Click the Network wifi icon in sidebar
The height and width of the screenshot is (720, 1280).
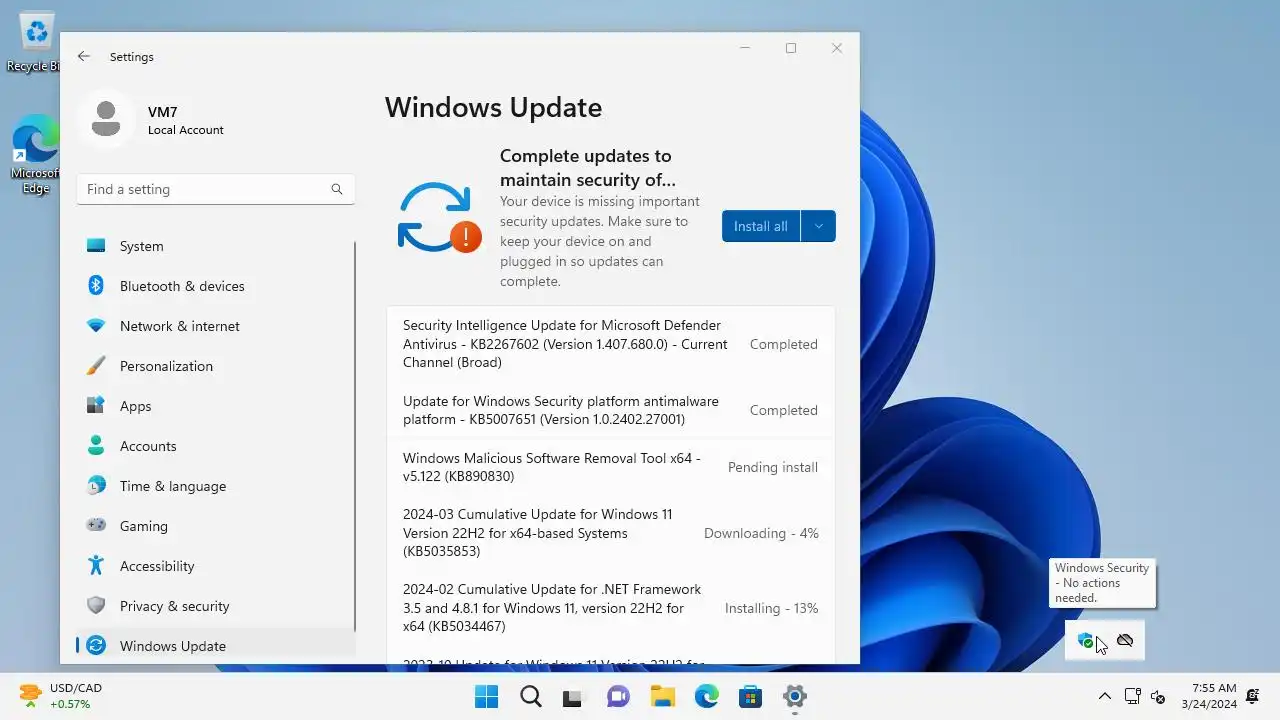click(x=96, y=326)
